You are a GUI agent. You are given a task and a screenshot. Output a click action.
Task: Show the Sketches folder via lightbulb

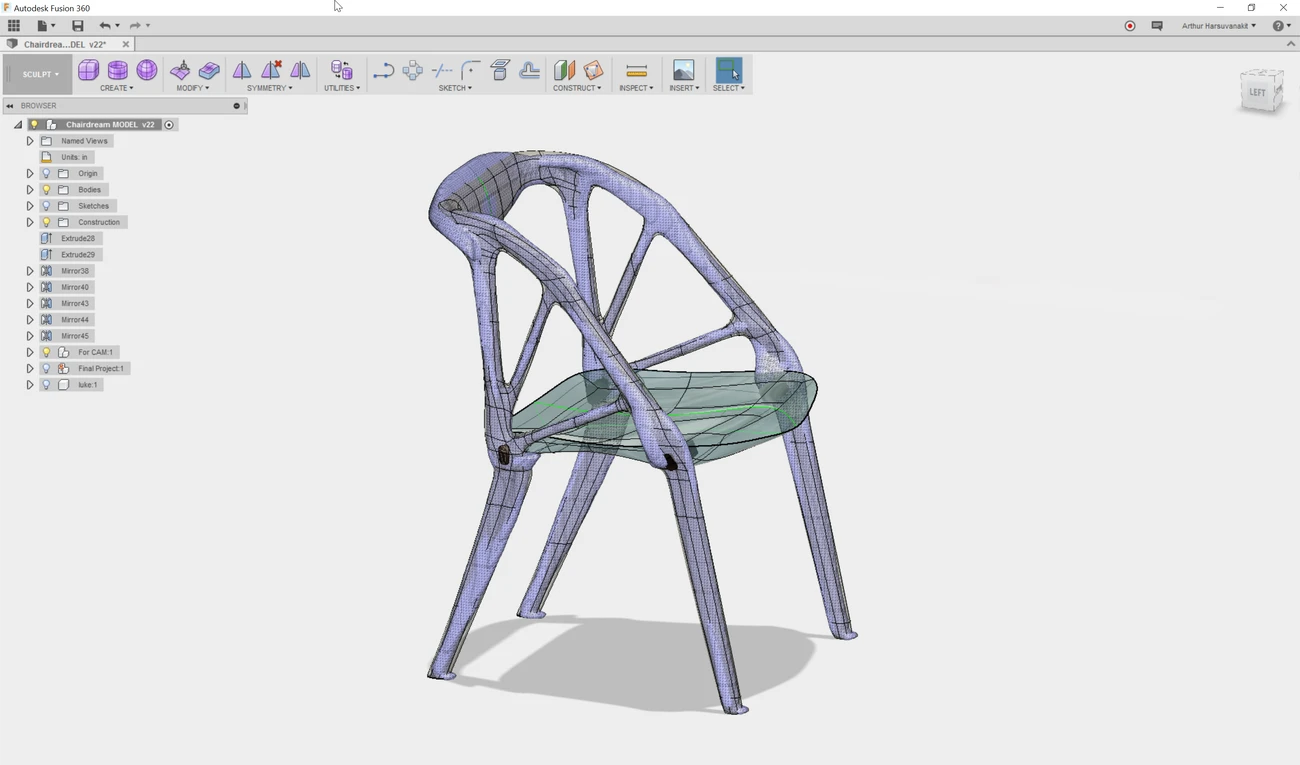[x=46, y=206]
